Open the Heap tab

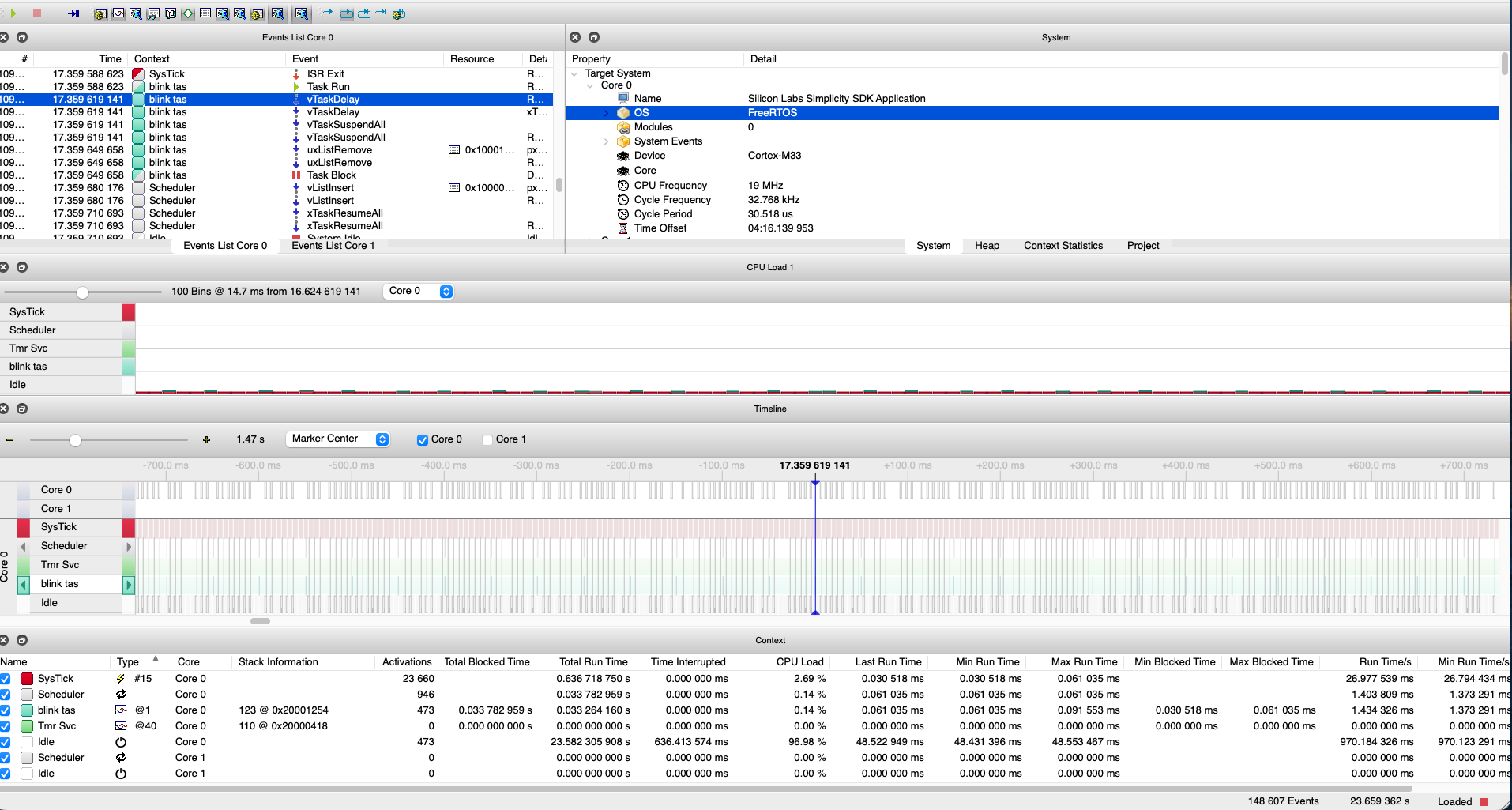[x=987, y=246]
